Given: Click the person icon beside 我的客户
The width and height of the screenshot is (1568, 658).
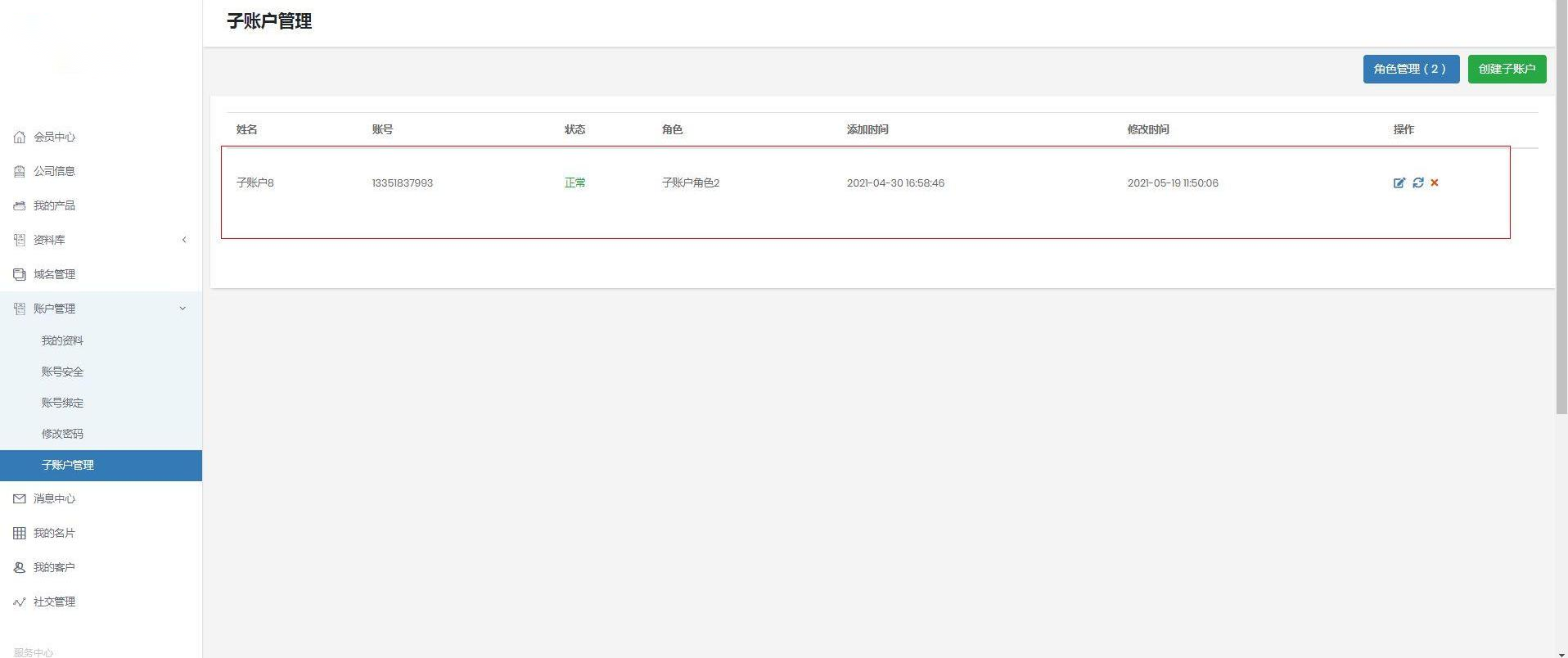Looking at the screenshot, I should 20,567.
